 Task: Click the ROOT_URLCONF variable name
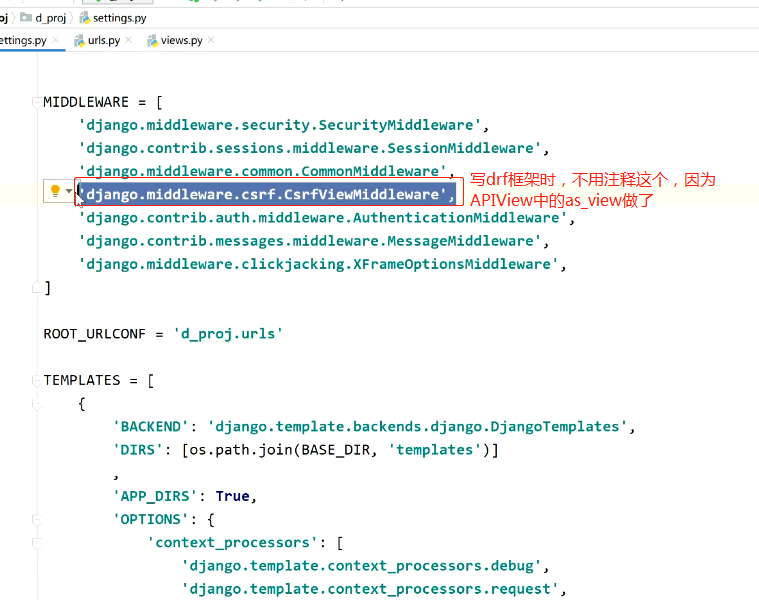95,334
